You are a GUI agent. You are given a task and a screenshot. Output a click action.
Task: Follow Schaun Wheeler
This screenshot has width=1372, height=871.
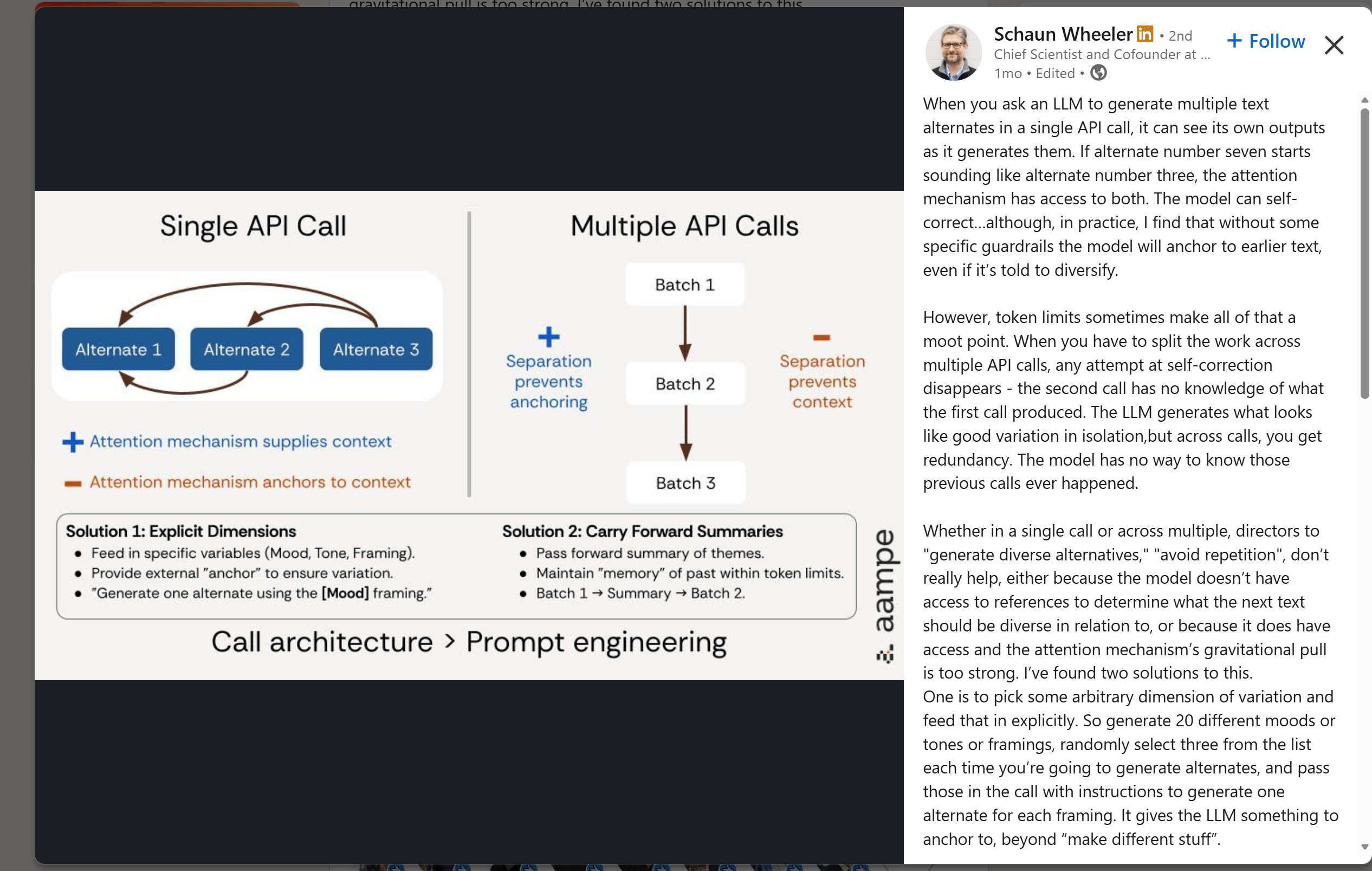click(1265, 41)
